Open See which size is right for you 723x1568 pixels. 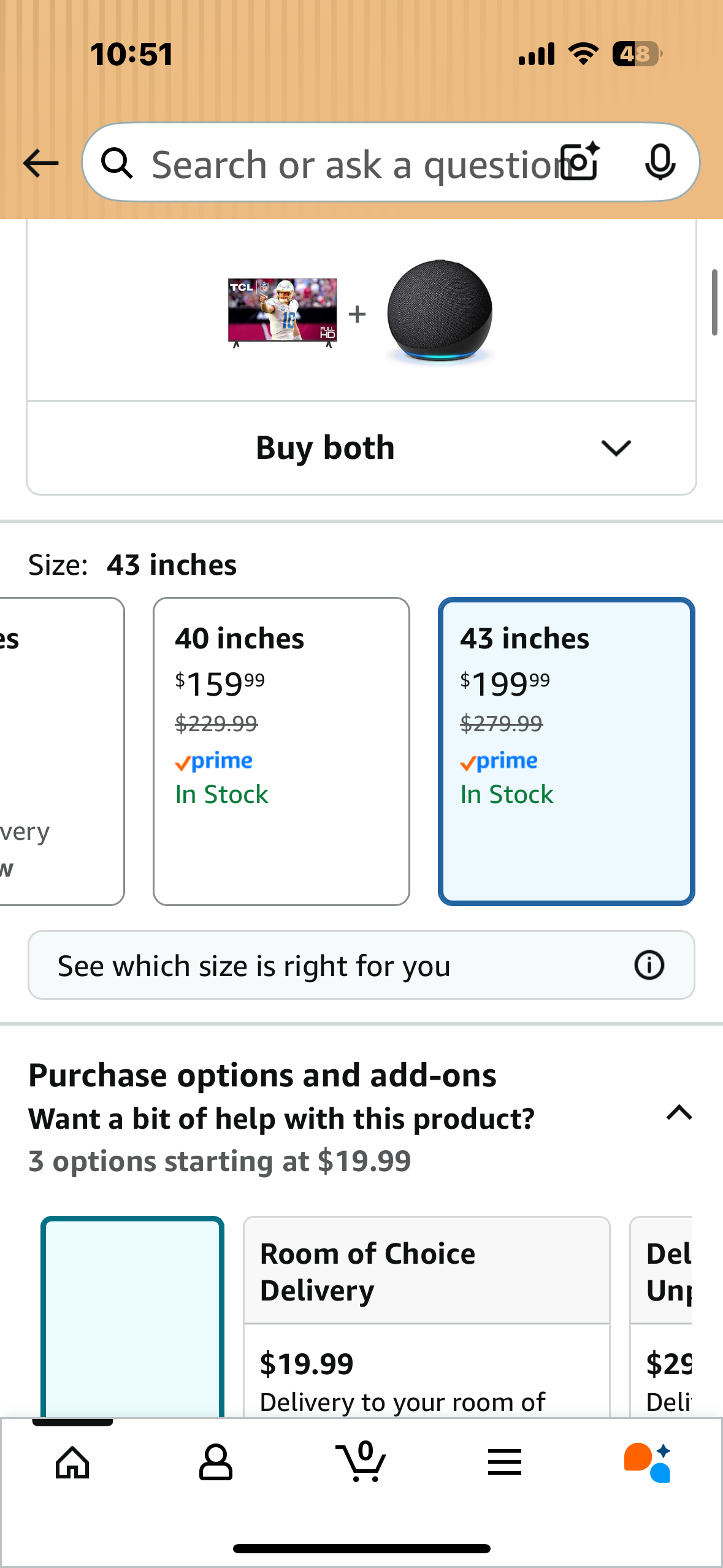pyautogui.click(x=254, y=965)
